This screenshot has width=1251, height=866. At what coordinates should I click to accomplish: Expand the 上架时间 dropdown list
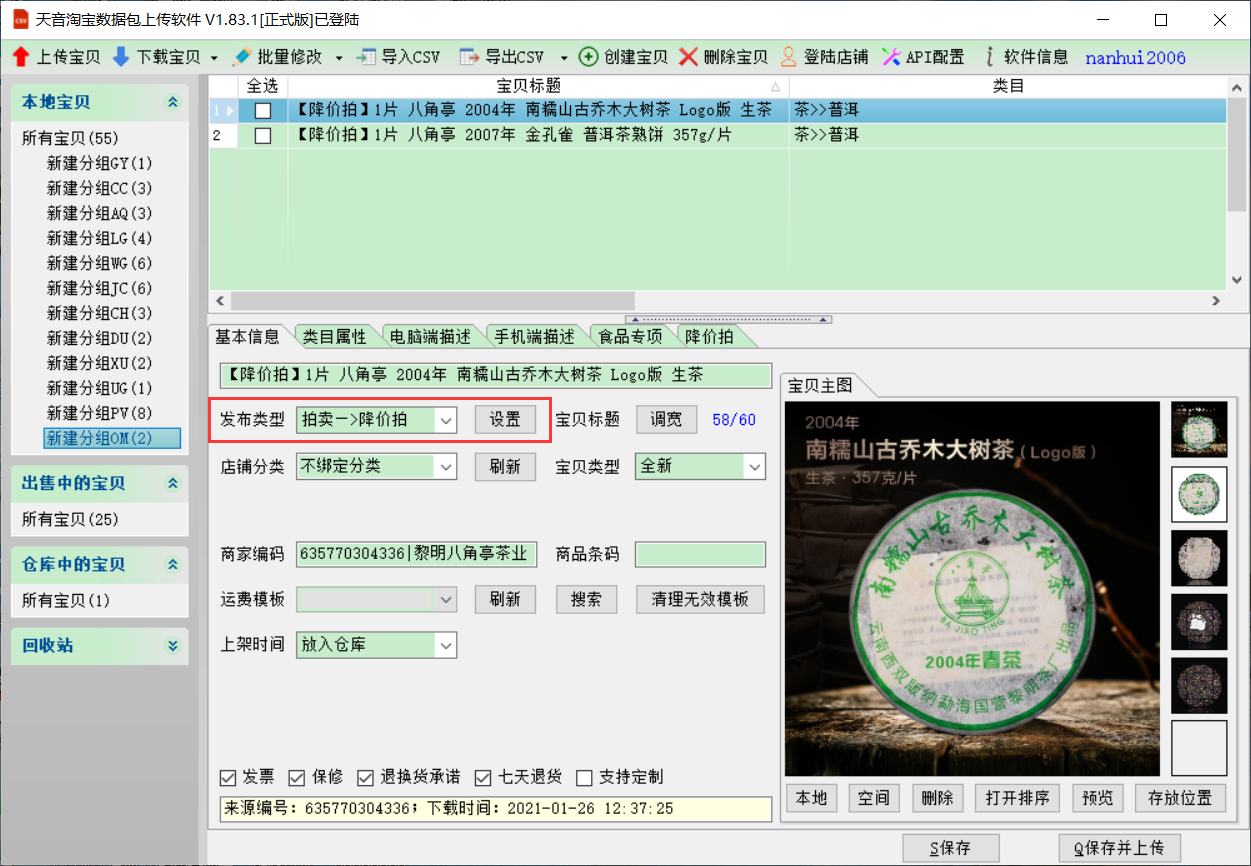coord(446,646)
